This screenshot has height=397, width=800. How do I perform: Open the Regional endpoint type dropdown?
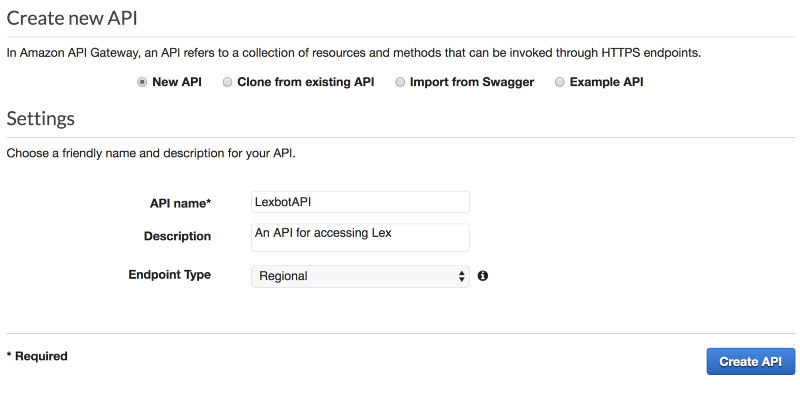360,276
